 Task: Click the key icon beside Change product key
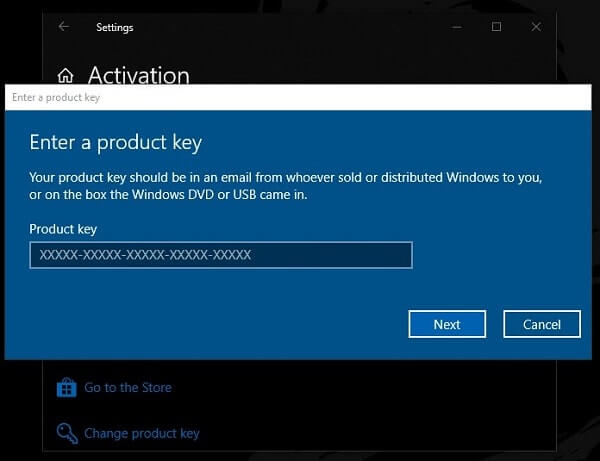[x=67, y=433]
